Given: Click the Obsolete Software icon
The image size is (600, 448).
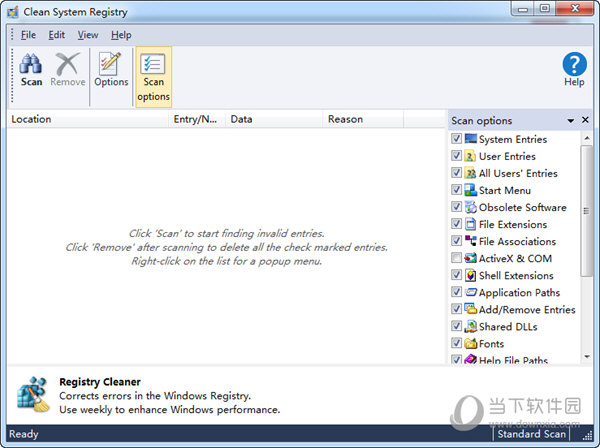Looking at the screenshot, I should pyautogui.click(x=470, y=207).
